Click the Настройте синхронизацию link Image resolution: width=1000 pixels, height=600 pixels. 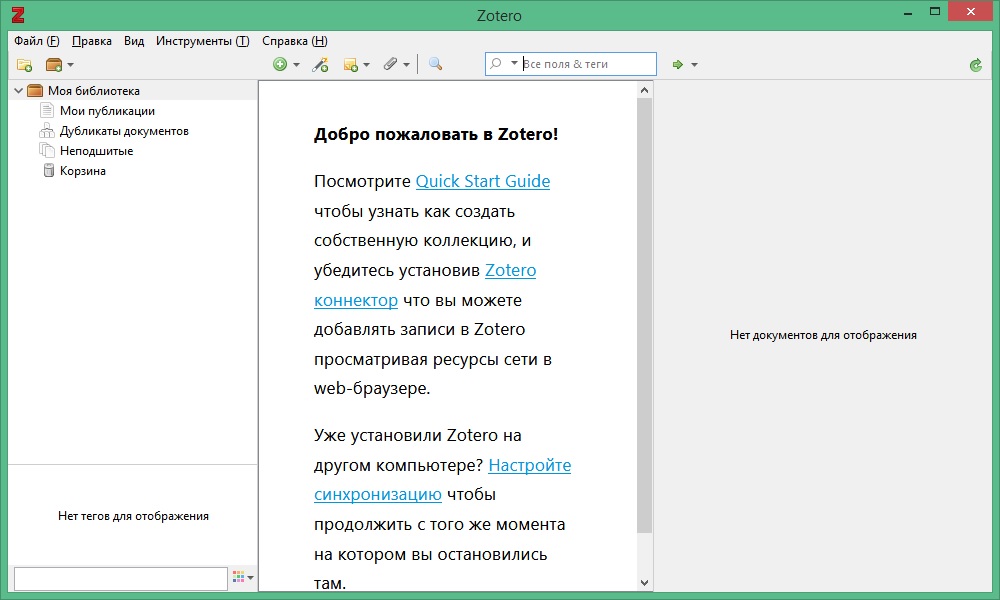pyautogui.click(x=529, y=466)
